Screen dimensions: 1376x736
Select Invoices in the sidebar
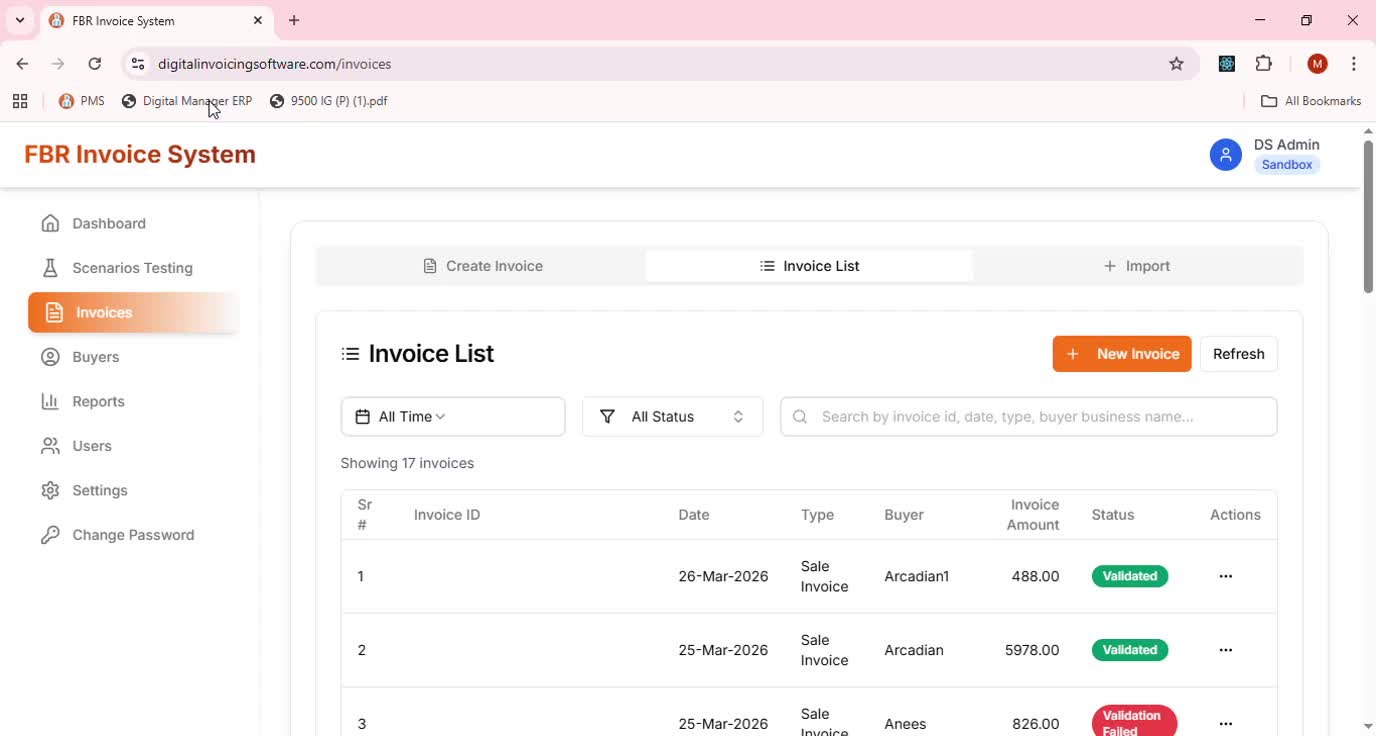pos(133,312)
